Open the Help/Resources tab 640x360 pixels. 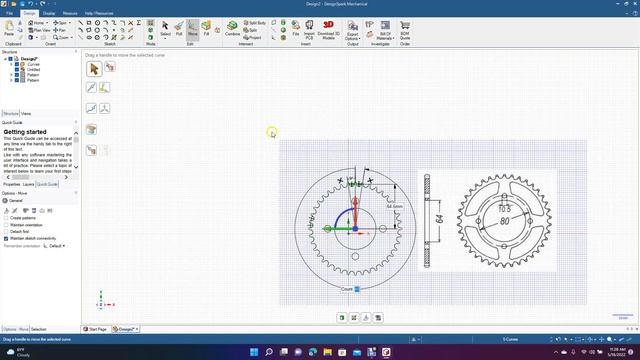pyautogui.click(x=99, y=13)
